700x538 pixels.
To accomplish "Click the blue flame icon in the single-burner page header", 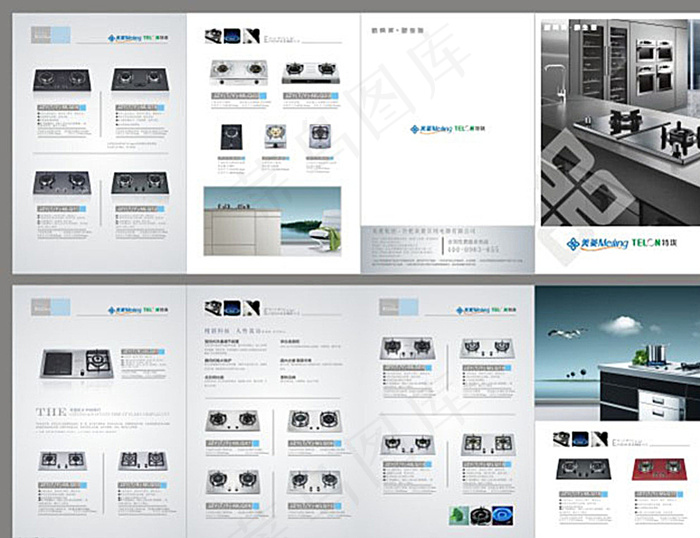I will (x=232, y=36).
